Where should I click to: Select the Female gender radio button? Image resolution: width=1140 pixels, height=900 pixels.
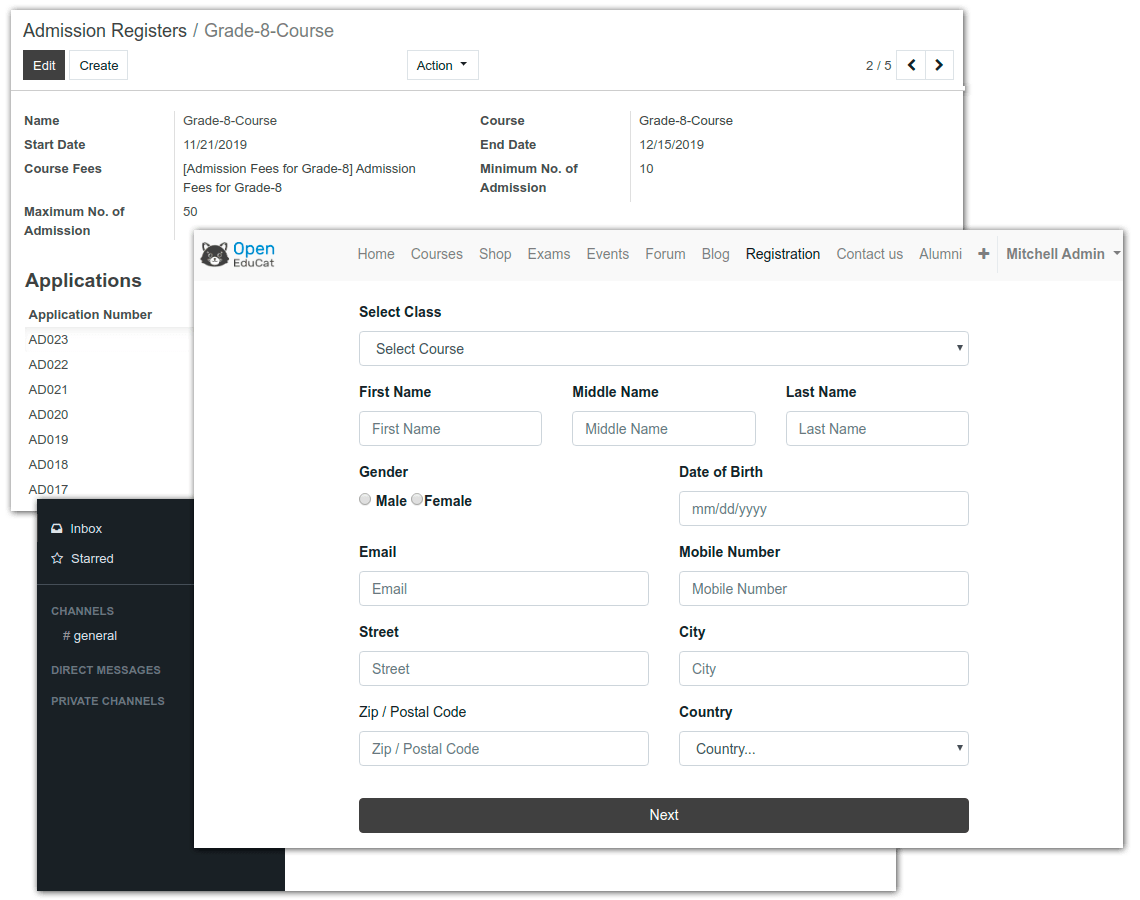click(416, 498)
